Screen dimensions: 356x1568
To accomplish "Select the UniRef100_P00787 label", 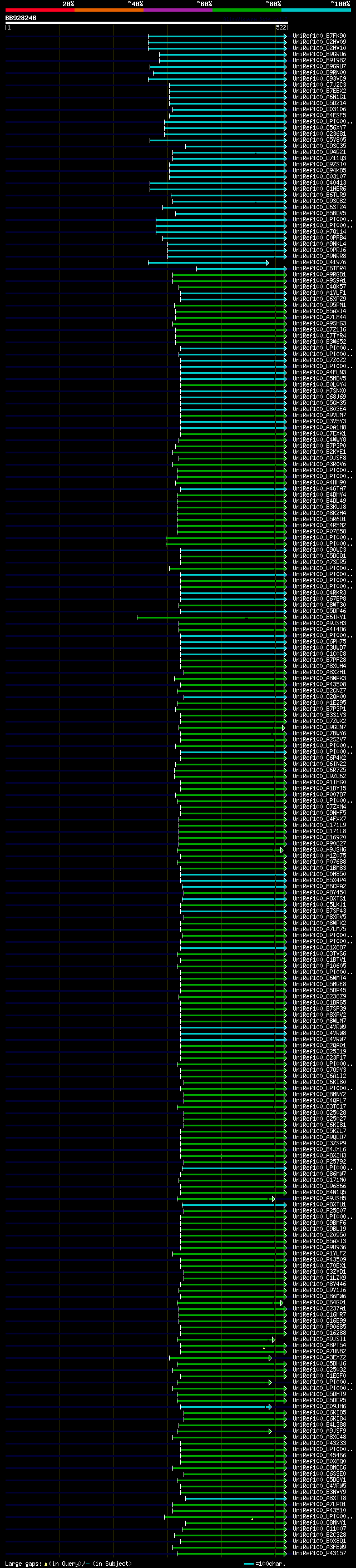I will click(x=319, y=794).
